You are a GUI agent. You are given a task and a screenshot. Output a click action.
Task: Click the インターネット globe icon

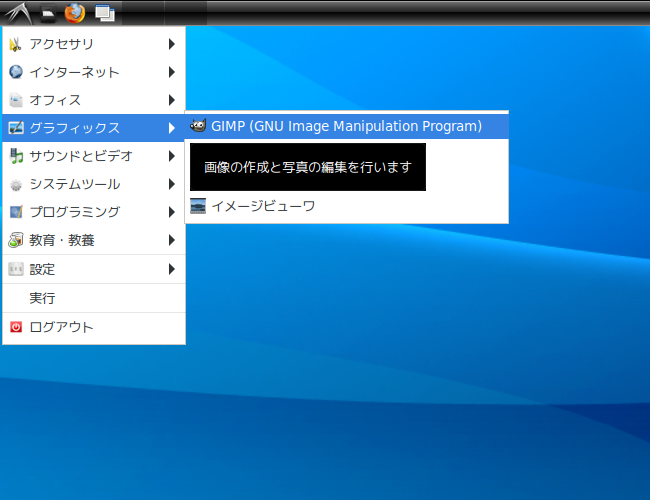coord(16,72)
